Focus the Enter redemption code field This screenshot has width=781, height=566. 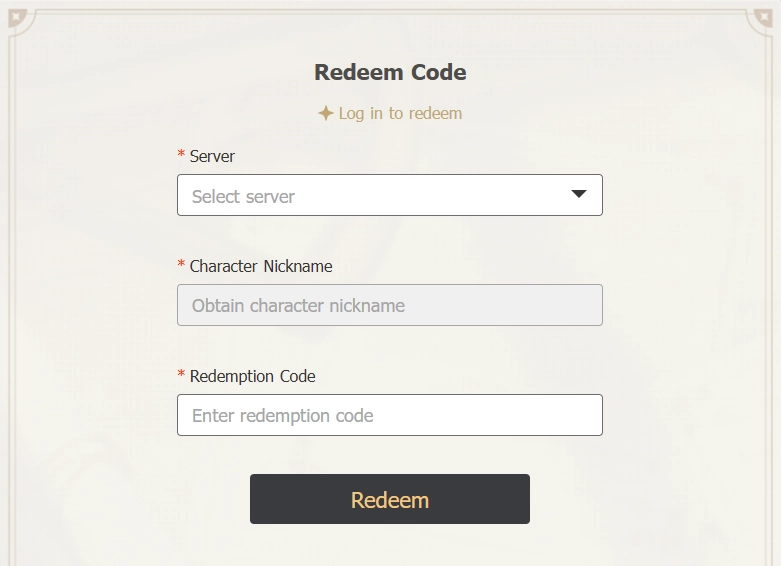[389, 416]
